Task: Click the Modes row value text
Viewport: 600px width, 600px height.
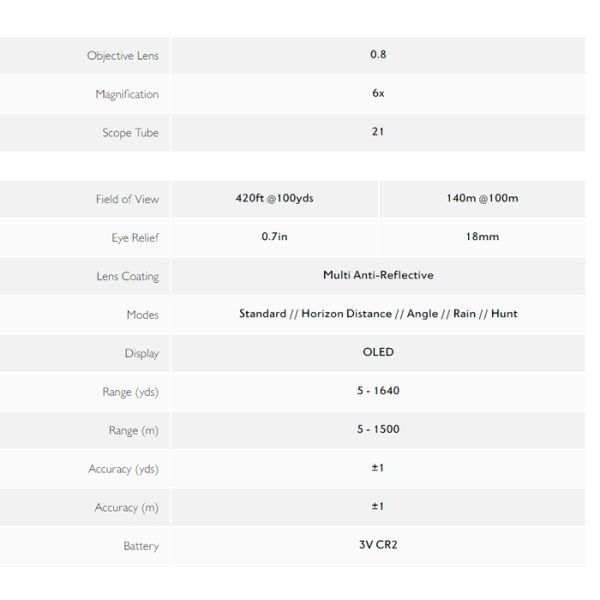Action: click(x=378, y=314)
